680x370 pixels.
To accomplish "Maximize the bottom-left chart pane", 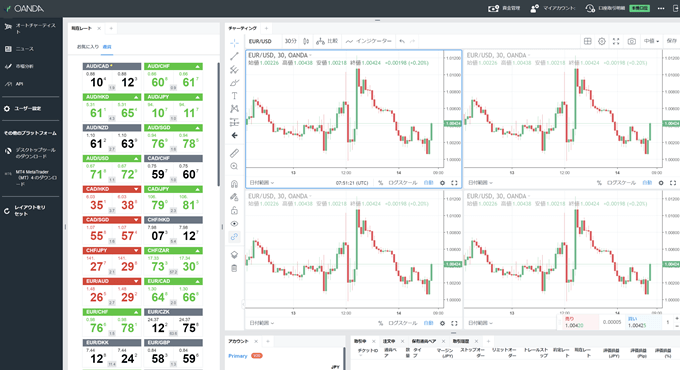I will click(x=454, y=323).
